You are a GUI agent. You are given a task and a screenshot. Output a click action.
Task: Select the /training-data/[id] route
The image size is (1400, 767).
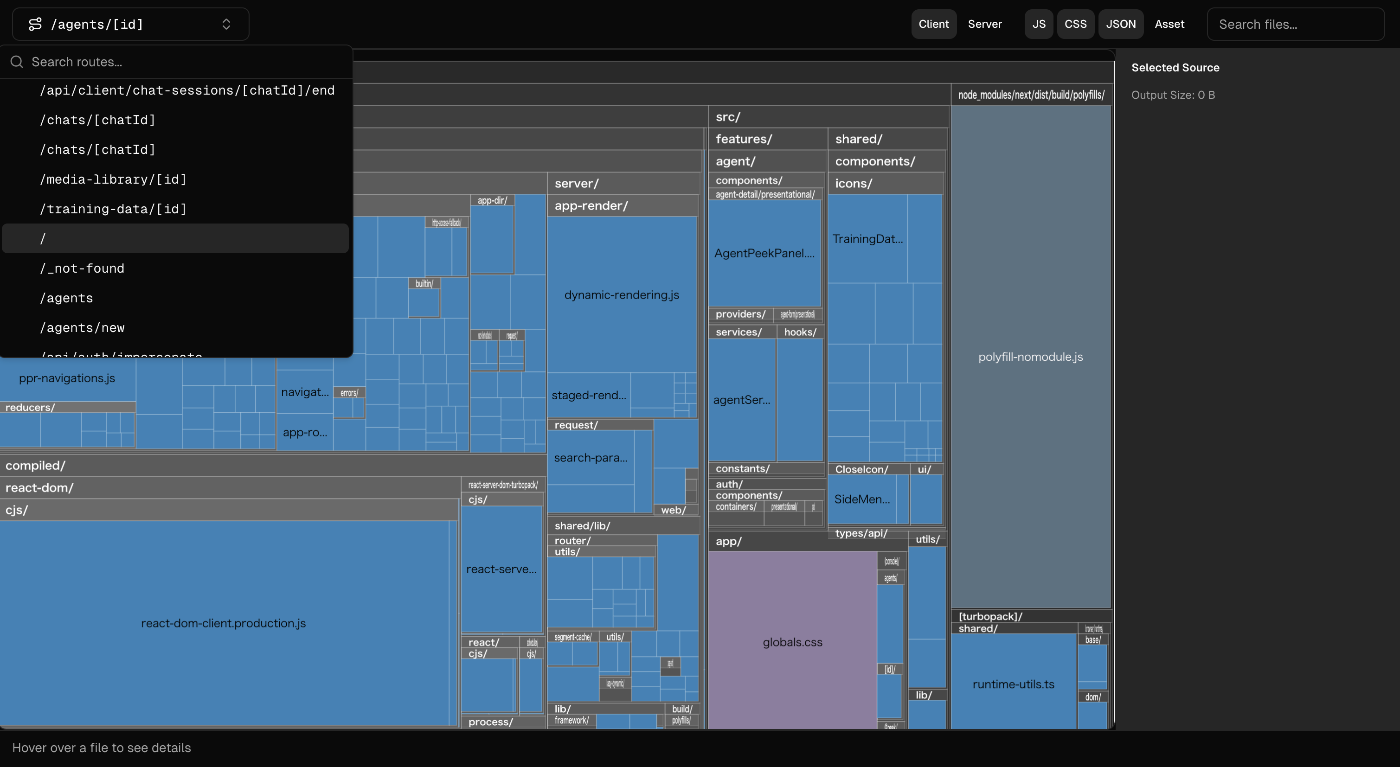tap(176, 209)
